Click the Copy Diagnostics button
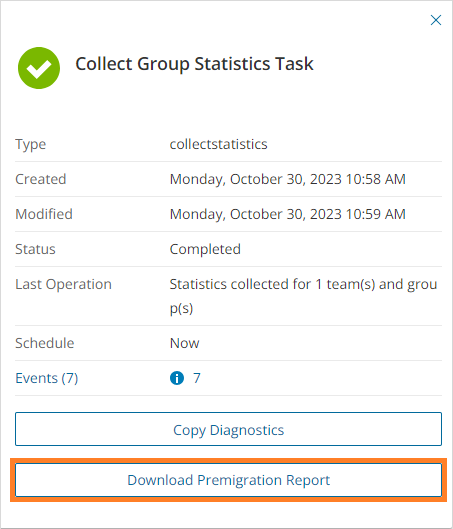The height and width of the screenshot is (529, 453). (228, 429)
